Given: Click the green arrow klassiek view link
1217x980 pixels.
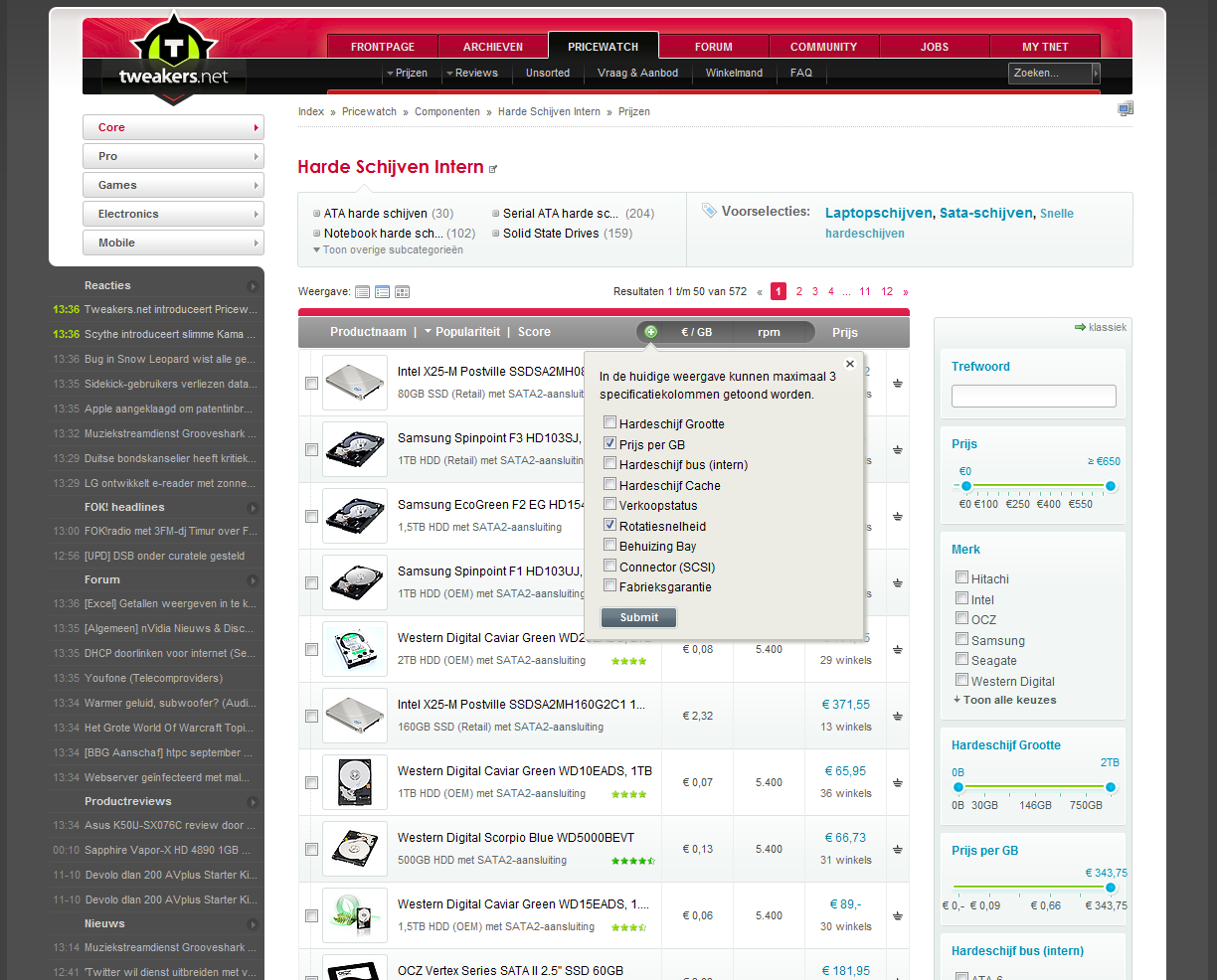Looking at the screenshot, I should point(1101,327).
